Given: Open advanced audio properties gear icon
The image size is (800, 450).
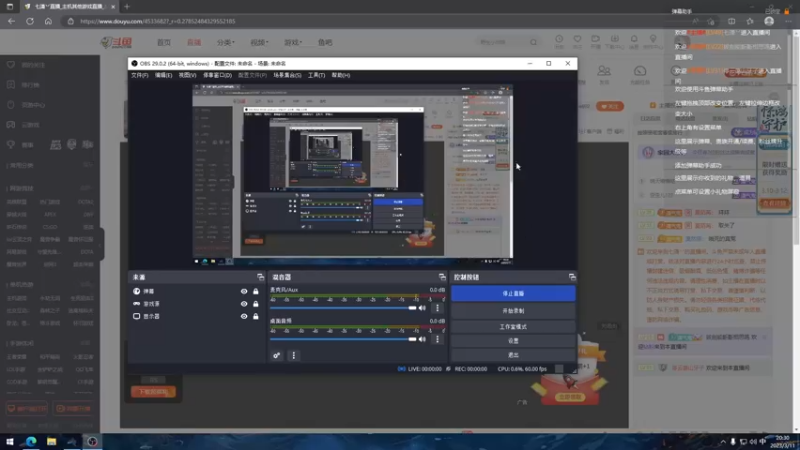Looking at the screenshot, I should 277,356.
